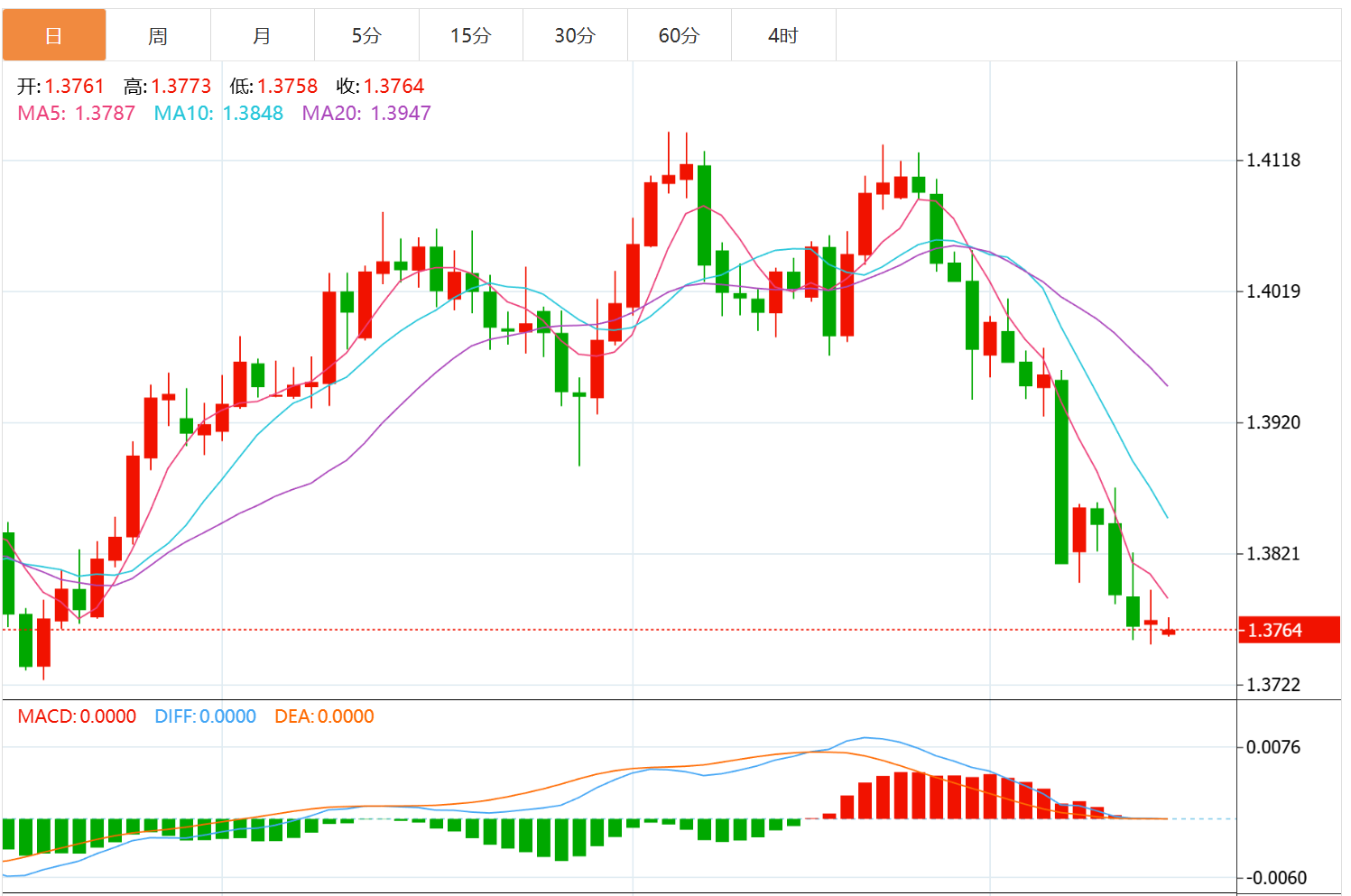1351x896 pixels.
Task: Open the 4时 four-hour tab
Action: click(783, 35)
